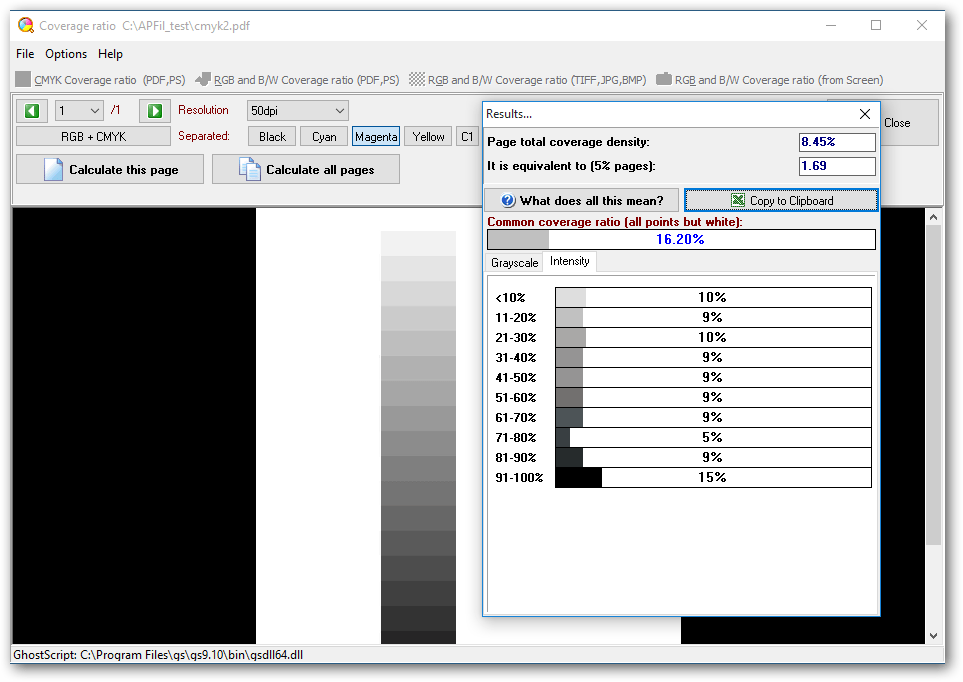Open the Options menu
The width and height of the screenshot is (963, 682).
pos(65,54)
